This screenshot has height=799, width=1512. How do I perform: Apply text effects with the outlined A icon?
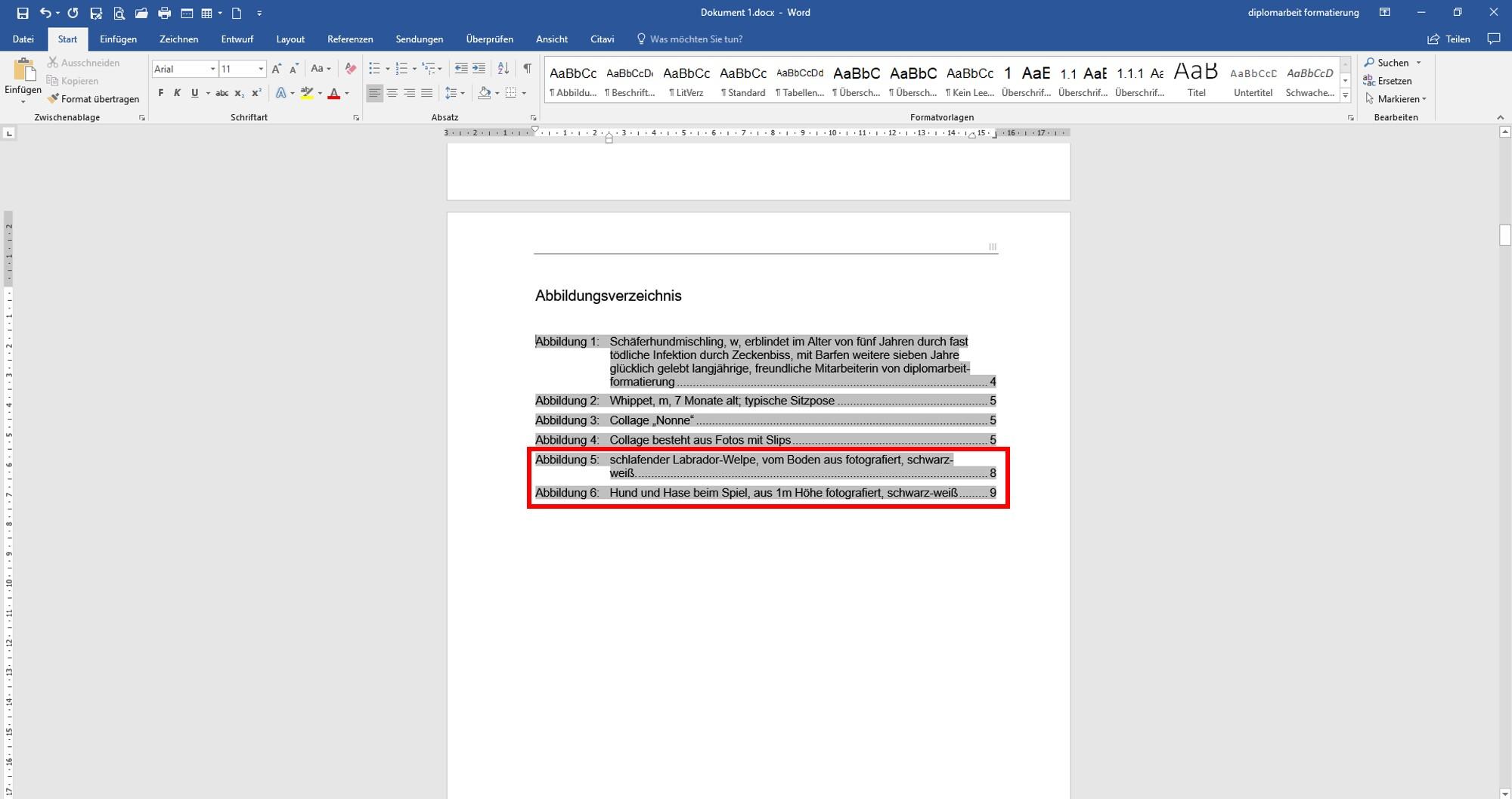click(x=281, y=93)
